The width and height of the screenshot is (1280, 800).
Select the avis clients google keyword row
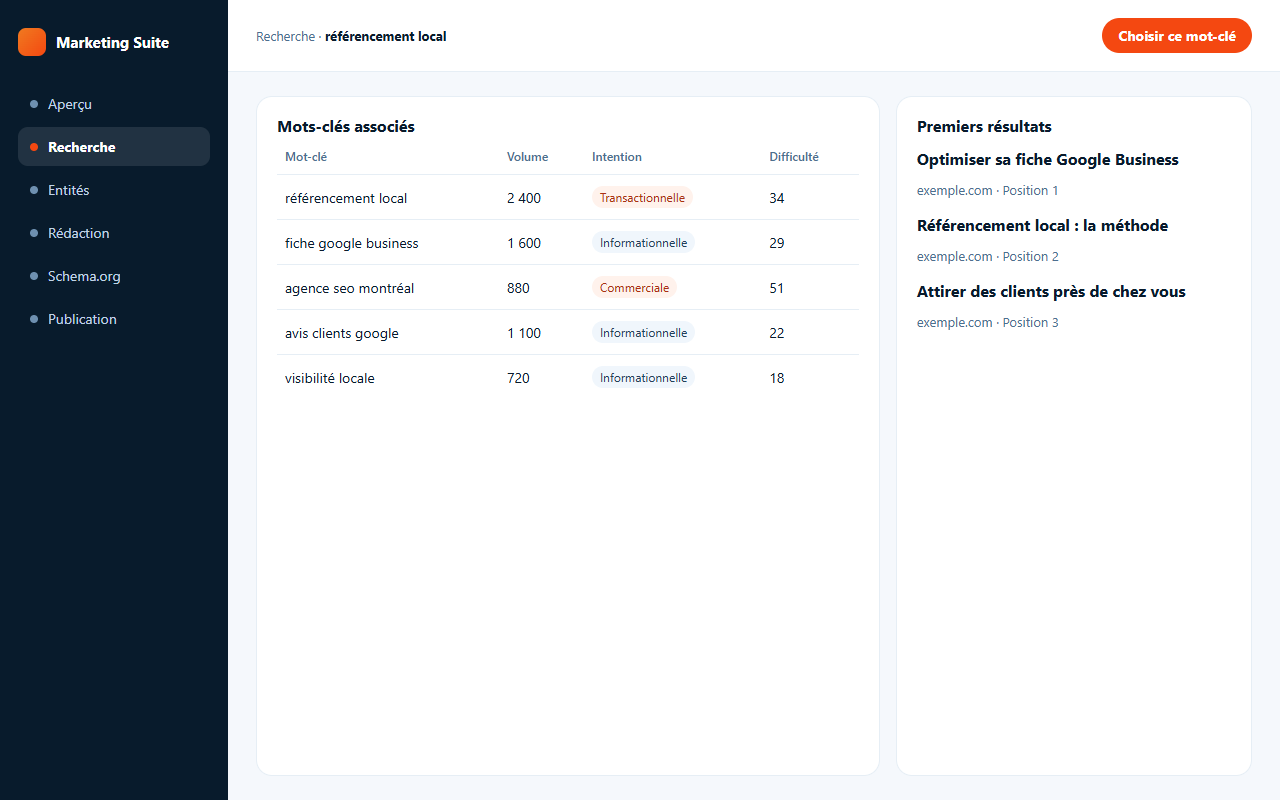coord(568,333)
